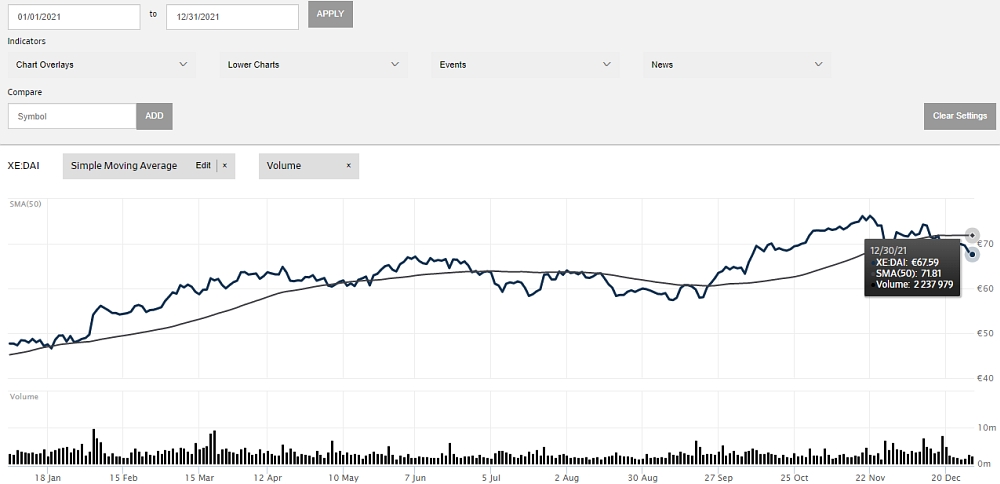Expand the Lower Charts dropdown

click(x=313, y=65)
